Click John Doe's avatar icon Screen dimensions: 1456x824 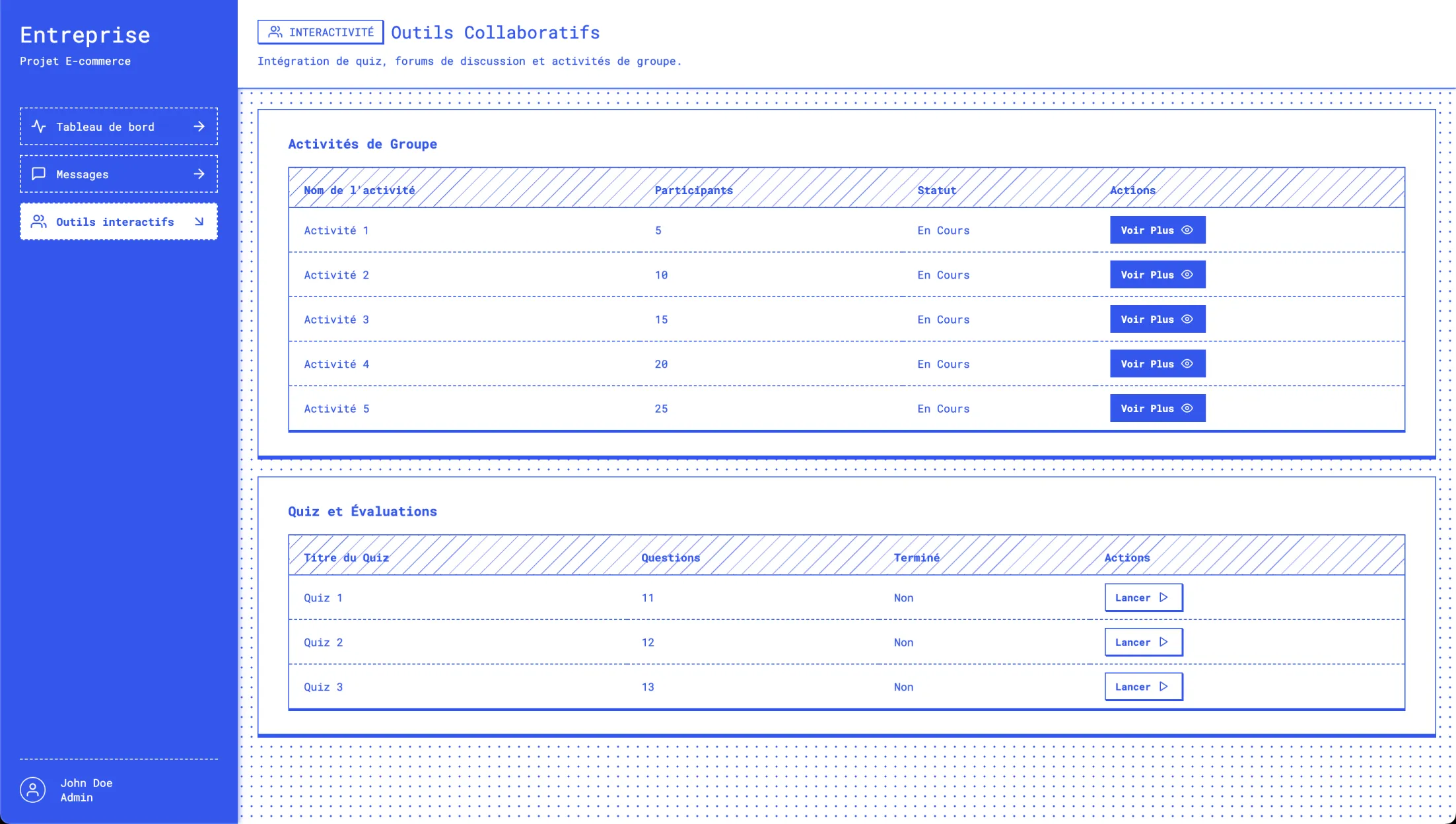pyautogui.click(x=33, y=790)
